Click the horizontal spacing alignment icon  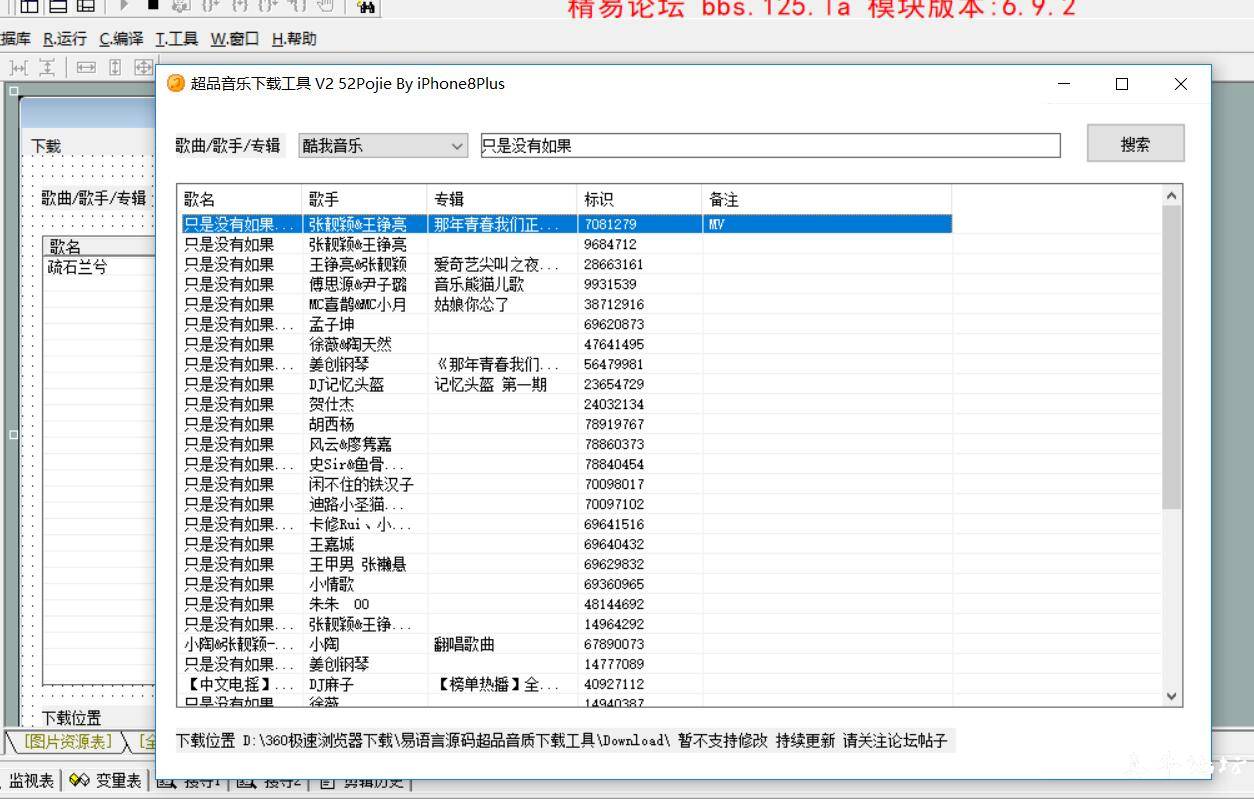17,67
